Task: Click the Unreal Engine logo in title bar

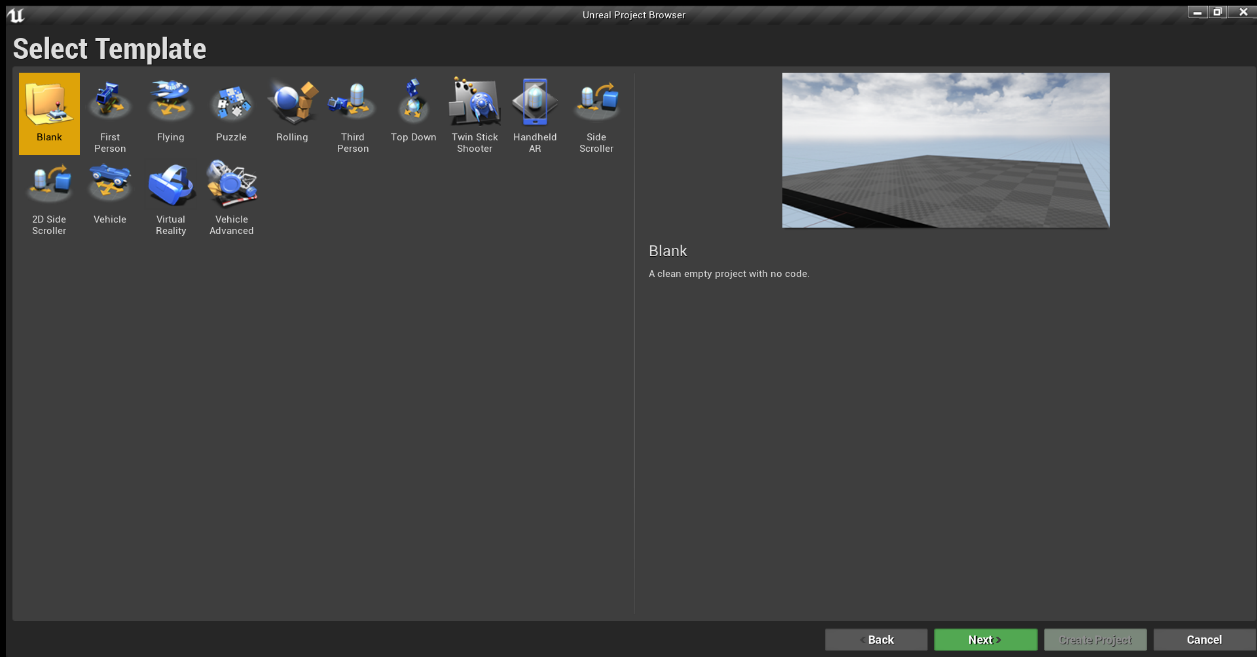Action: [x=15, y=15]
